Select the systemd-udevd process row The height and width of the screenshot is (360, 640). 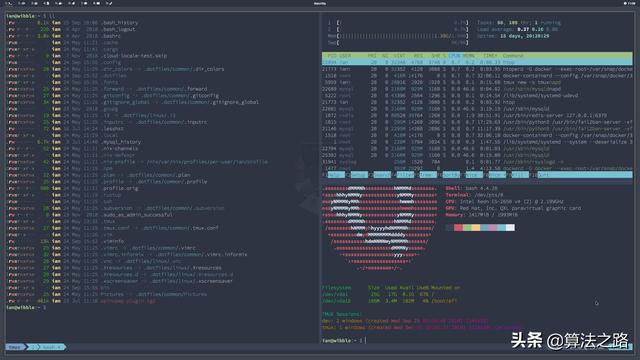click(477, 96)
